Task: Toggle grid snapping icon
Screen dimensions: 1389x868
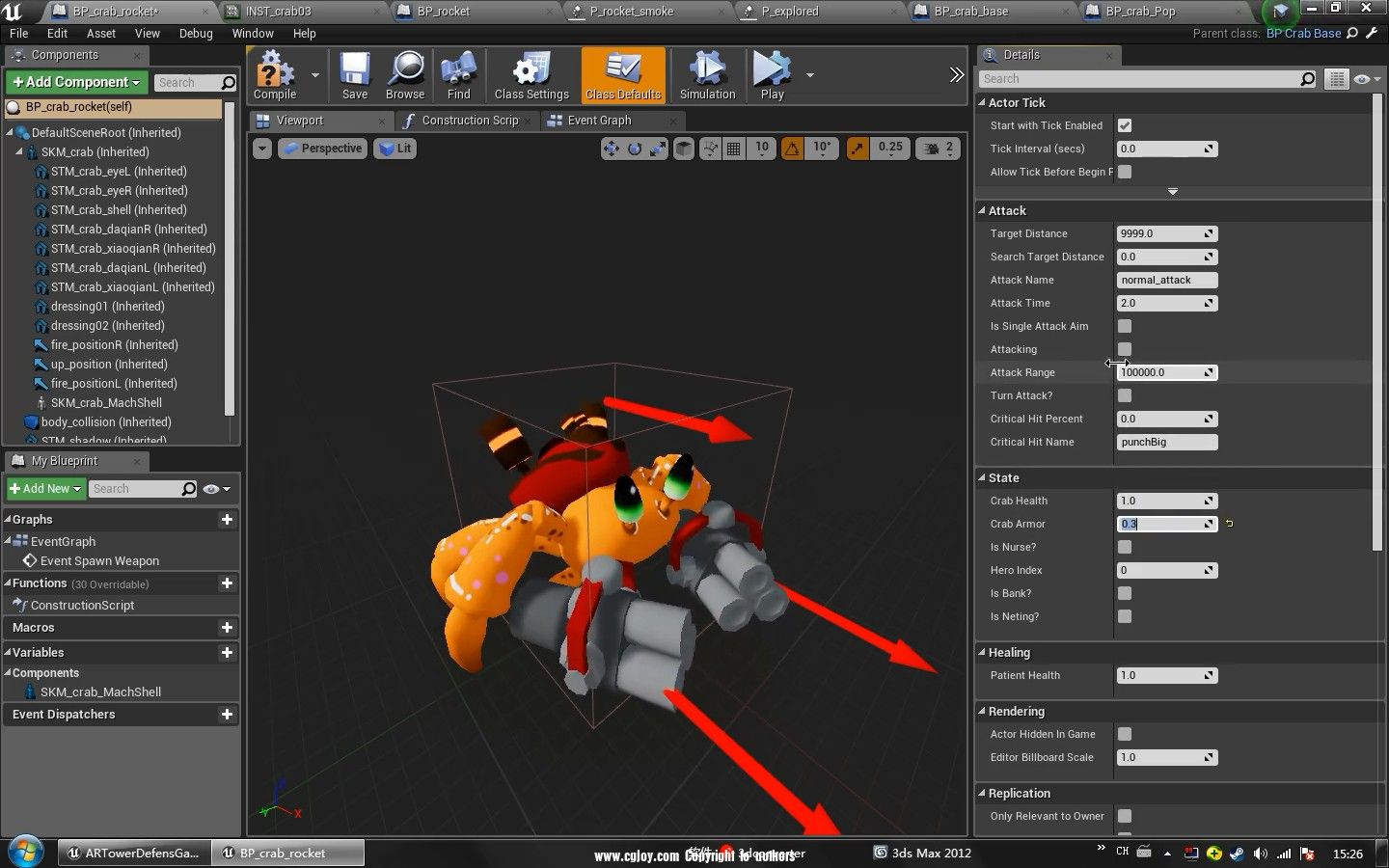Action: (x=733, y=149)
